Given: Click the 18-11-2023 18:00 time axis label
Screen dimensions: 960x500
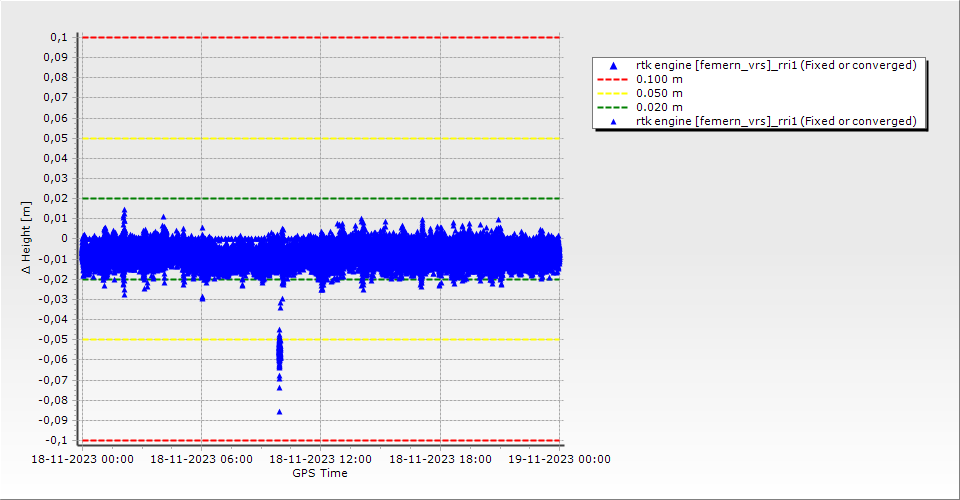Looking at the screenshot, I should point(440,460).
